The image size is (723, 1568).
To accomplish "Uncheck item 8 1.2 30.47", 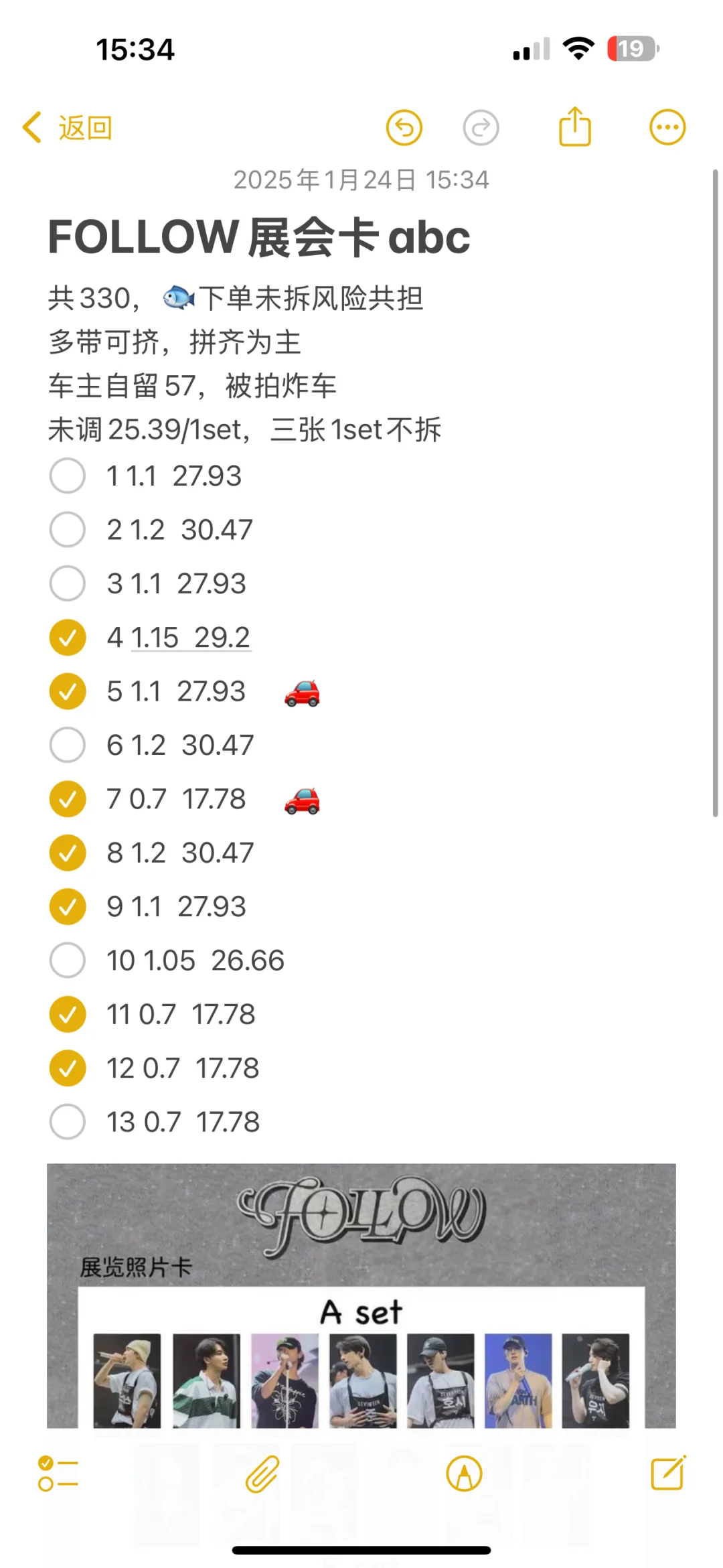I will (68, 853).
